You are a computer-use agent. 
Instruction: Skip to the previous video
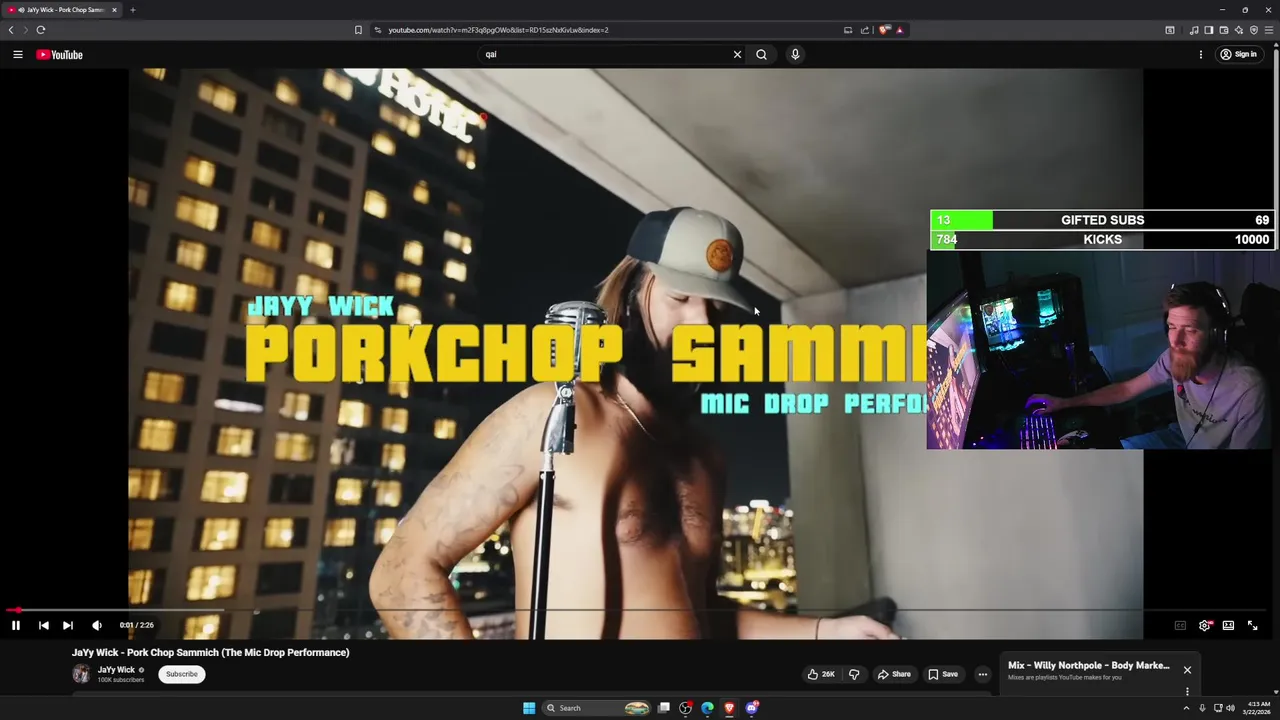click(44, 625)
